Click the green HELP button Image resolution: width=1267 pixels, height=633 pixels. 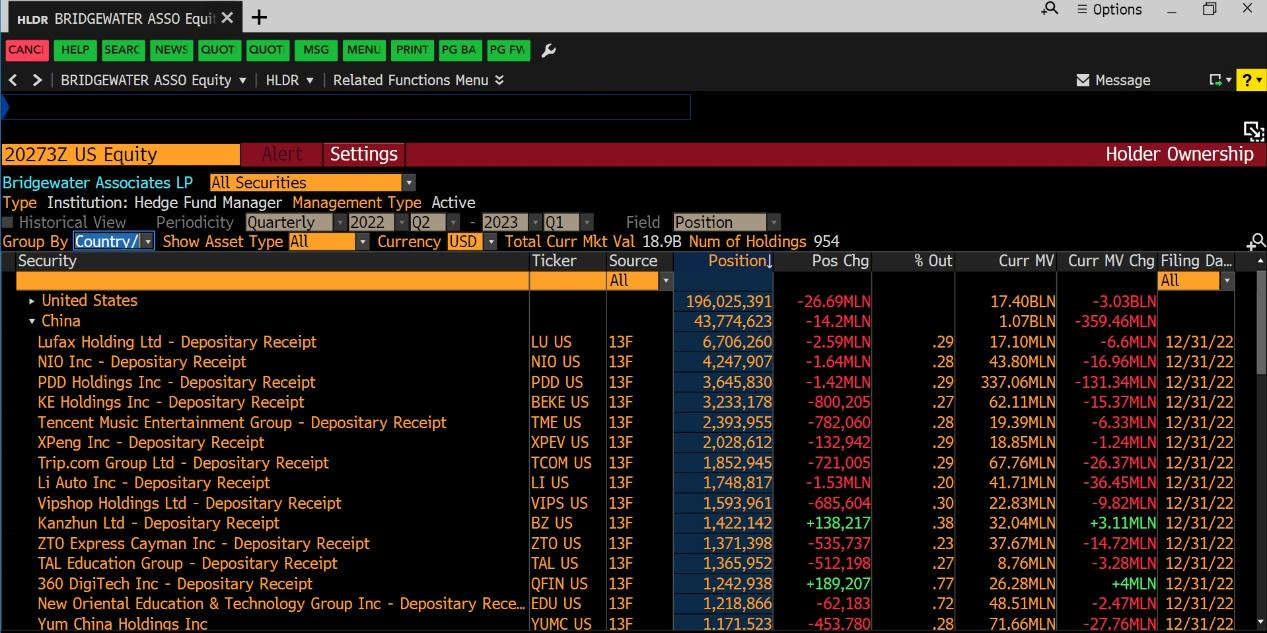pyautogui.click(x=75, y=50)
